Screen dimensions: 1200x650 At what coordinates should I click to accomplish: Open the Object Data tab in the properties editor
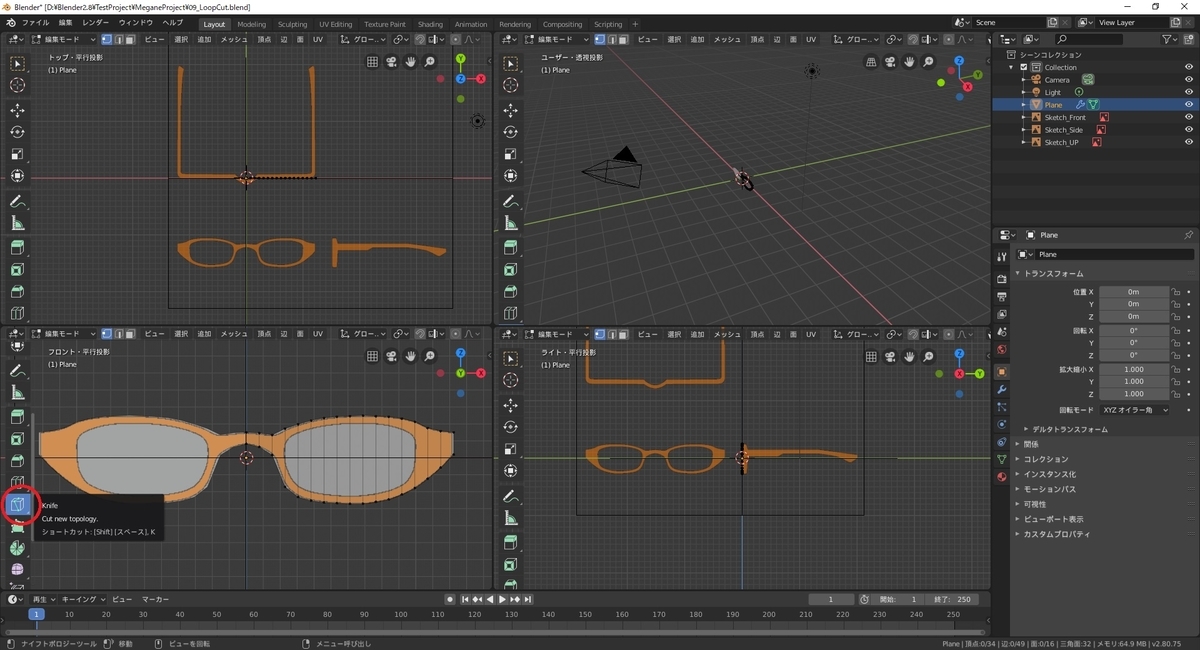(1001, 459)
